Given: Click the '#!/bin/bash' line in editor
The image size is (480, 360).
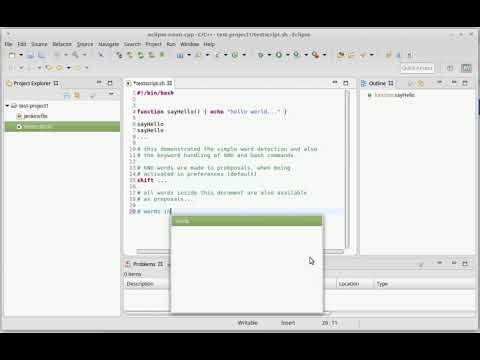Looking at the screenshot, I should point(155,93).
